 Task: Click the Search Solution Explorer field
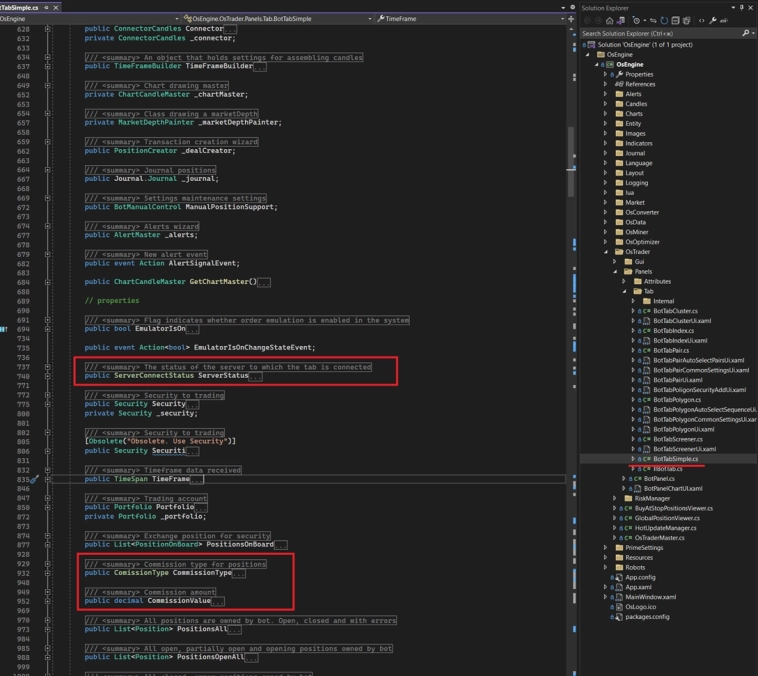[x=662, y=33]
